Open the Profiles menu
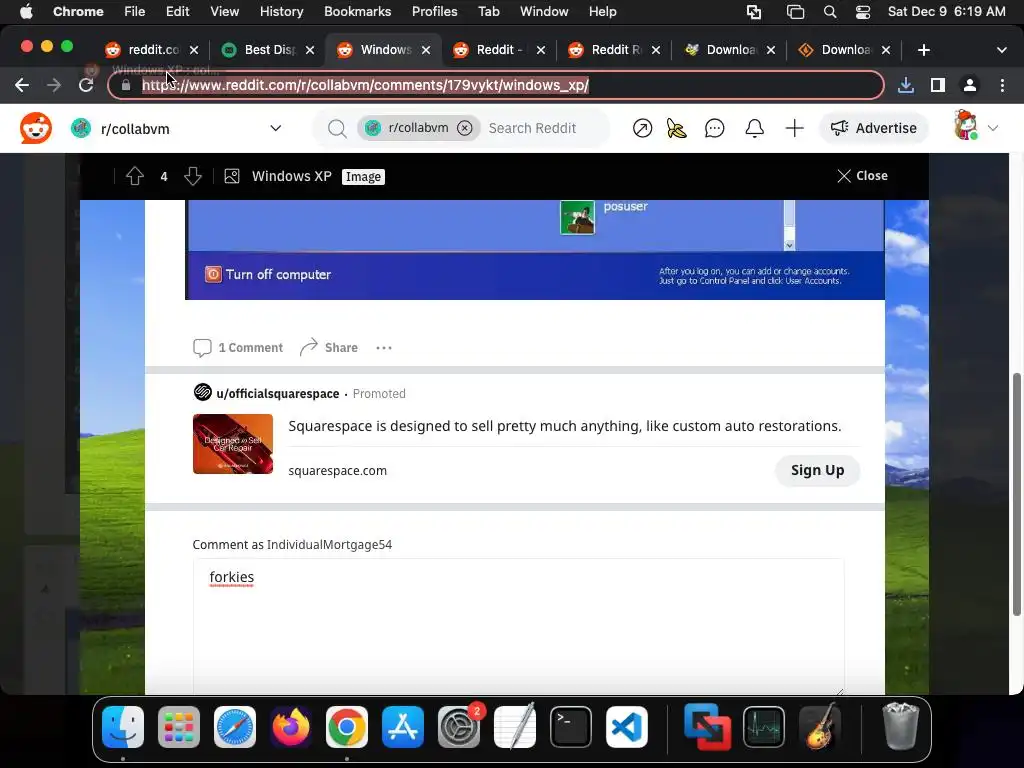The height and width of the screenshot is (768, 1024). [434, 12]
